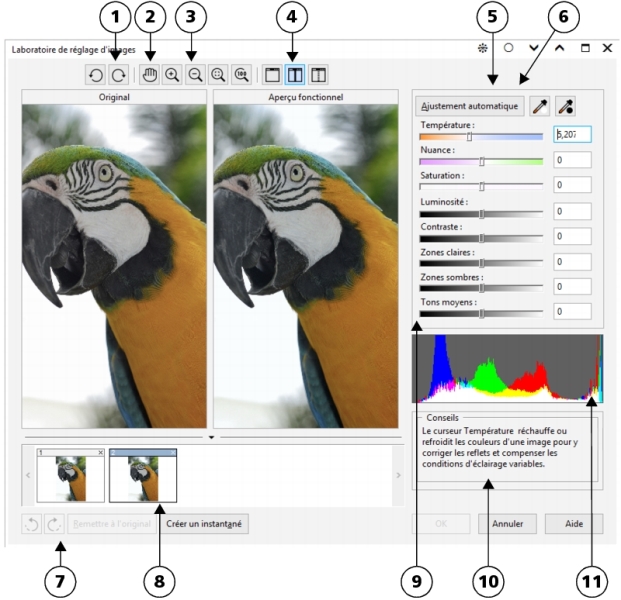
Task: Switch to full preview single-pane view
Action: pyautogui.click(x=273, y=75)
